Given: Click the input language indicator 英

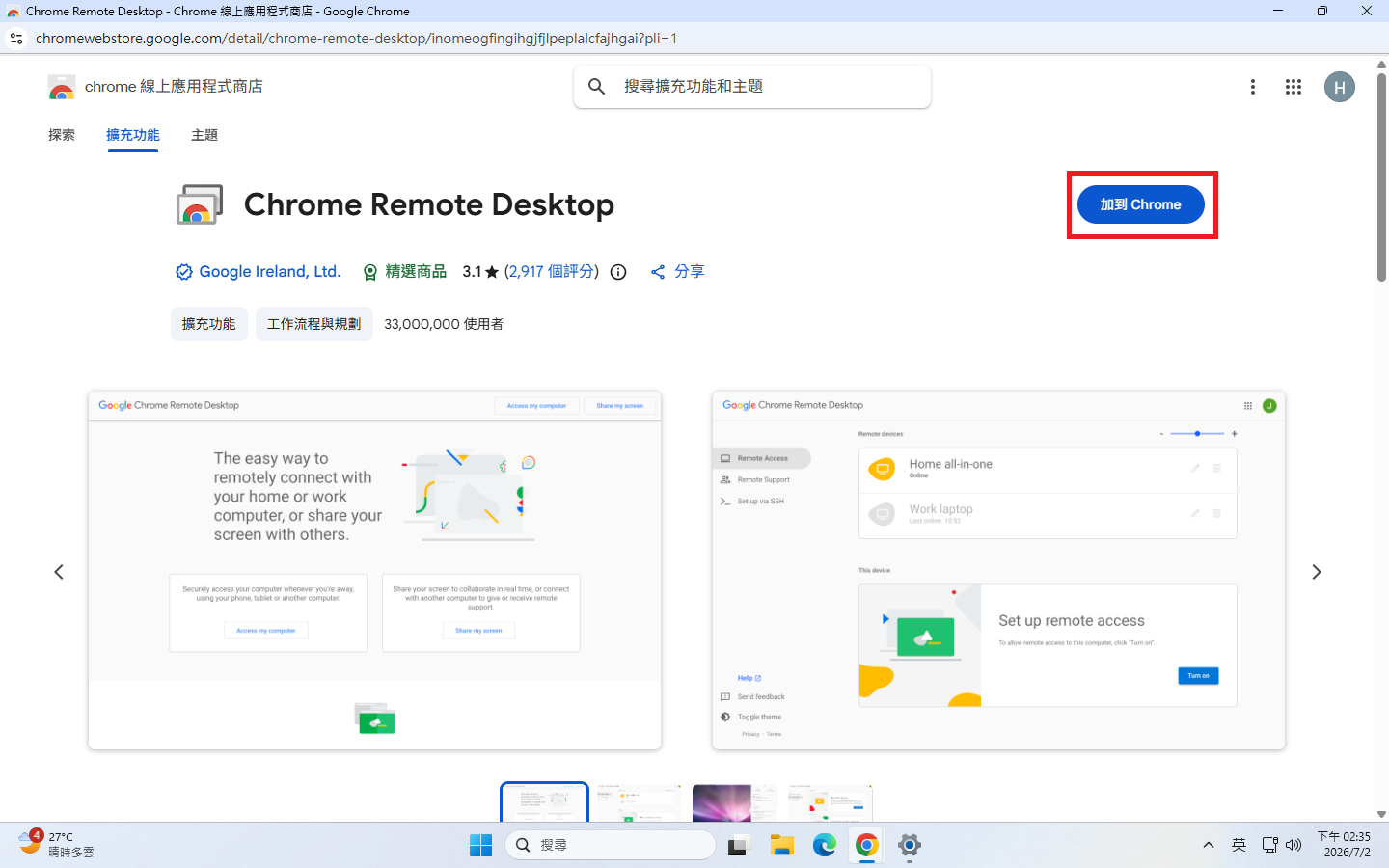Looking at the screenshot, I should click(x=1239, y=845).
